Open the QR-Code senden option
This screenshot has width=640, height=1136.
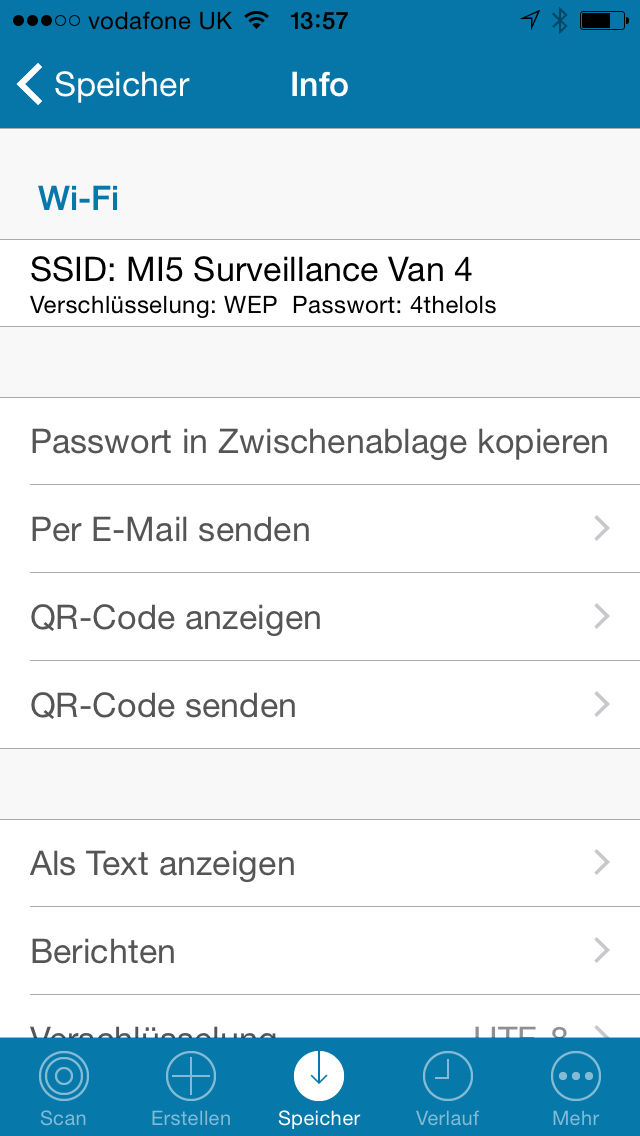pos(319,705)
